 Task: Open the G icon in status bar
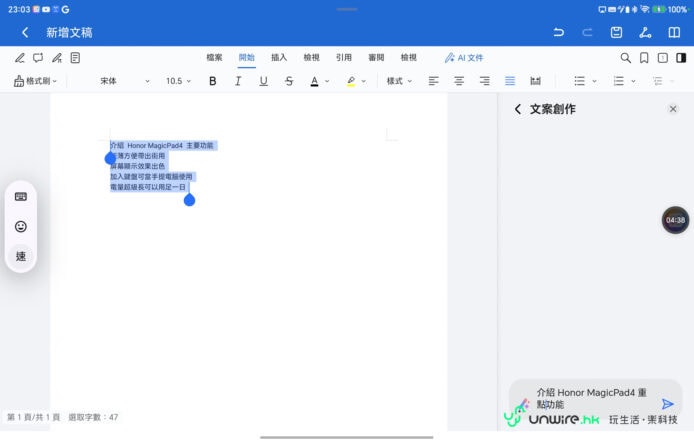click(66, 9)
